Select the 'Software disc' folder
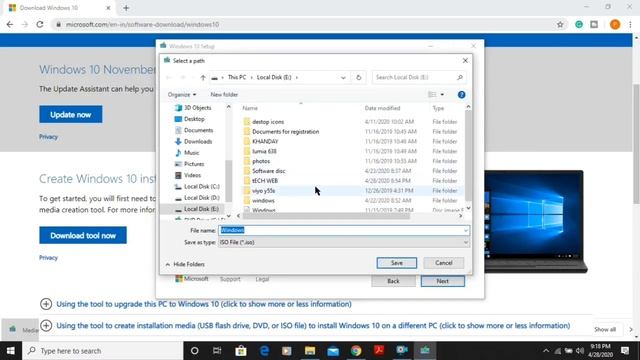This screenshot has height=360, width=640. 269,171
